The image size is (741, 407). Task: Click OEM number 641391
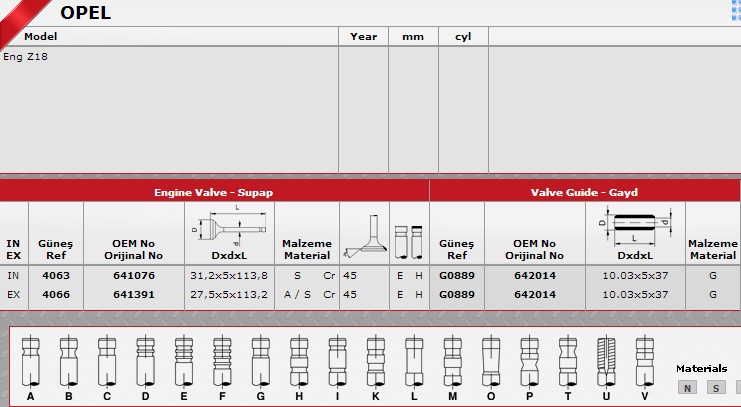click(133, 295)
